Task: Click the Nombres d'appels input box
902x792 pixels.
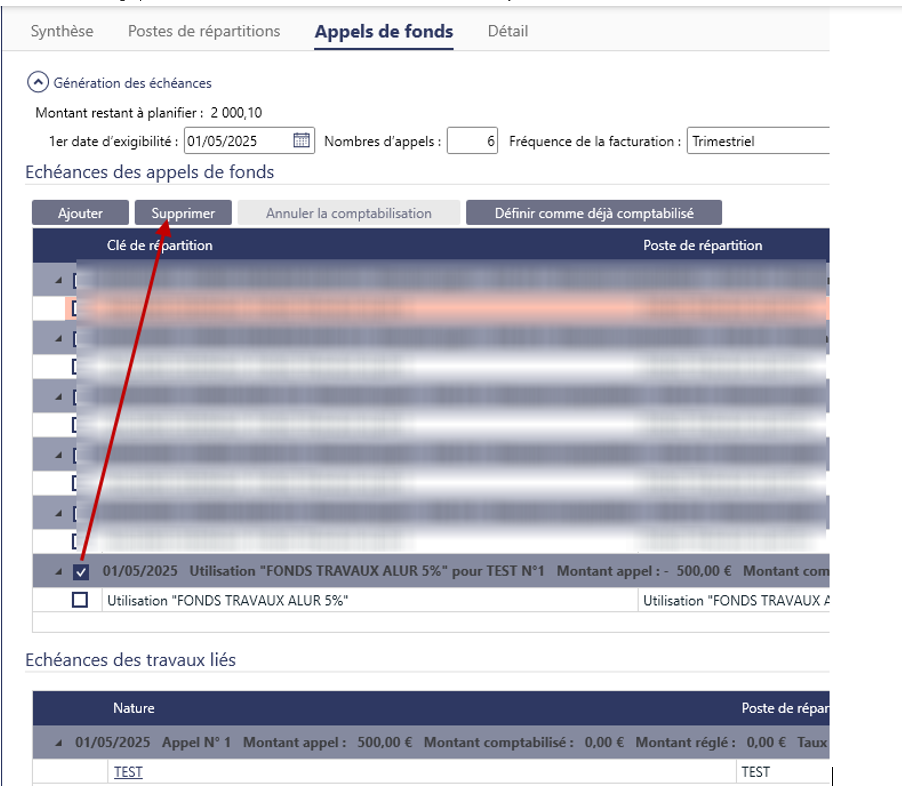Action: click(x=472, y=141)
